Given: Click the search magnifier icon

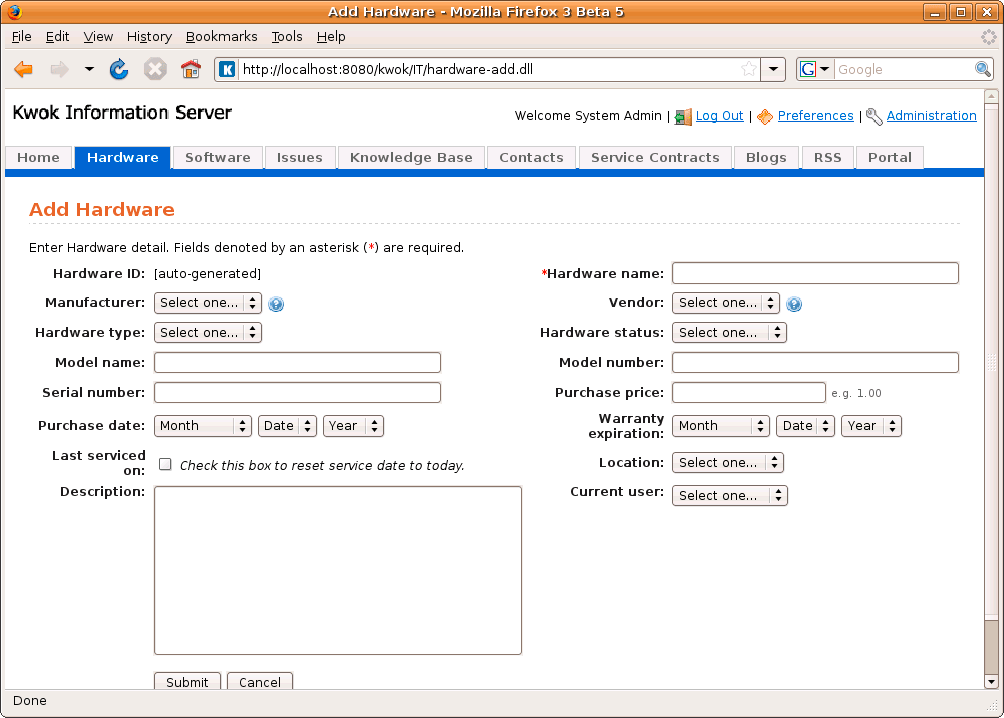Looking at the screenshot, I should [x=982, y=69].
